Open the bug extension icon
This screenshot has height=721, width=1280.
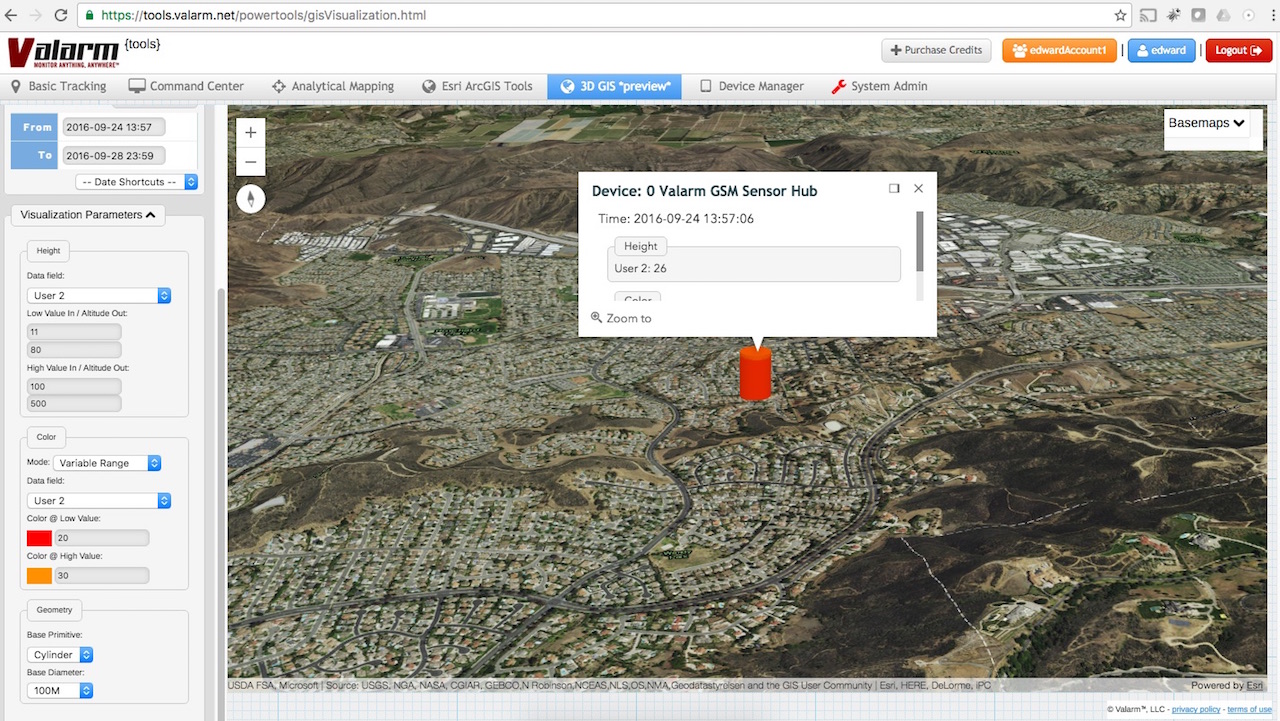[1173, 15]
